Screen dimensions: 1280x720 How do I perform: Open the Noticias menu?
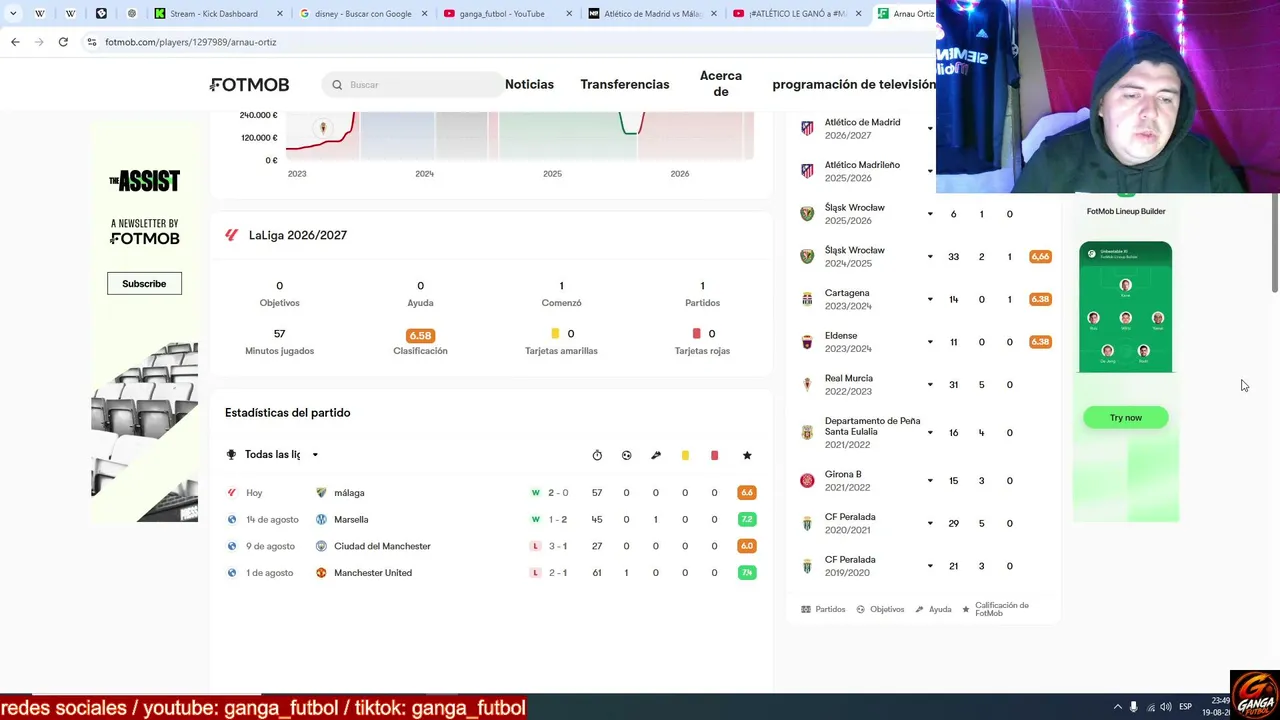pos(529,85)
